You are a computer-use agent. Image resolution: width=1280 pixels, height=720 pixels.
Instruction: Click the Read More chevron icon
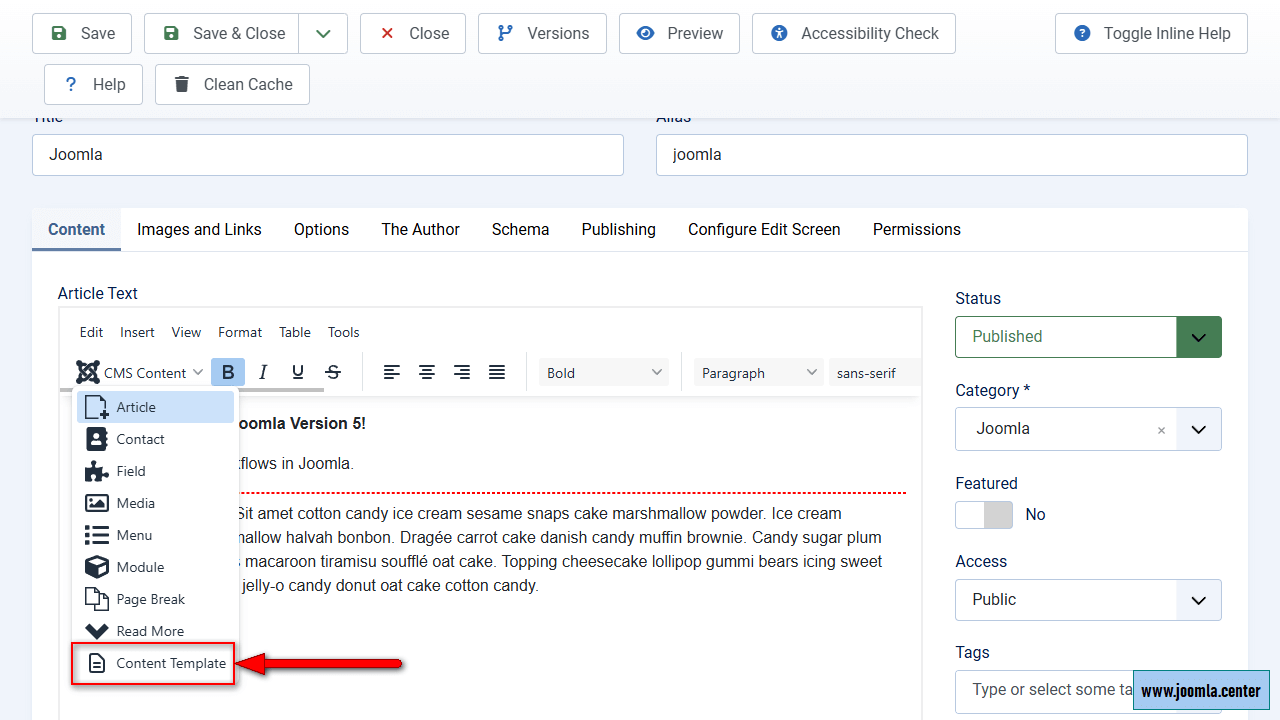point(96,631)
